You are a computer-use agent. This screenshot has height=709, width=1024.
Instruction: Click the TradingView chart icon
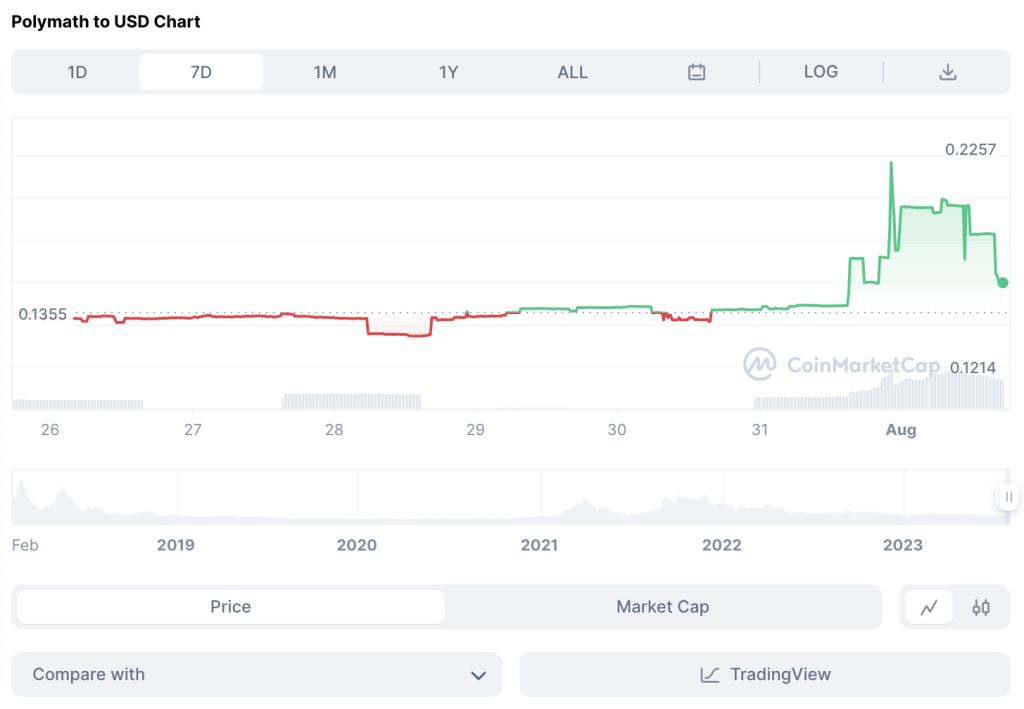710,675
